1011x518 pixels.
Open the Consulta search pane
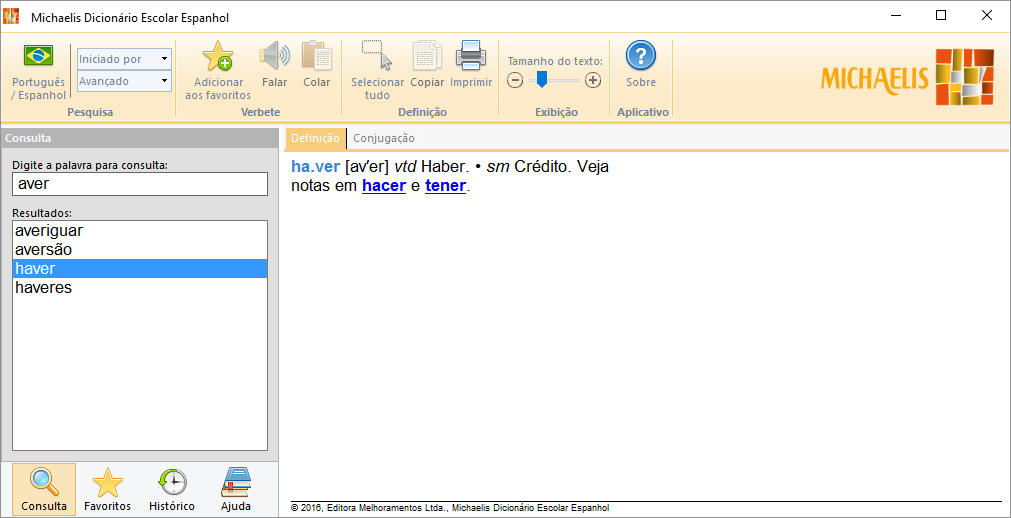pyautogui.click(x=44, y=490)
